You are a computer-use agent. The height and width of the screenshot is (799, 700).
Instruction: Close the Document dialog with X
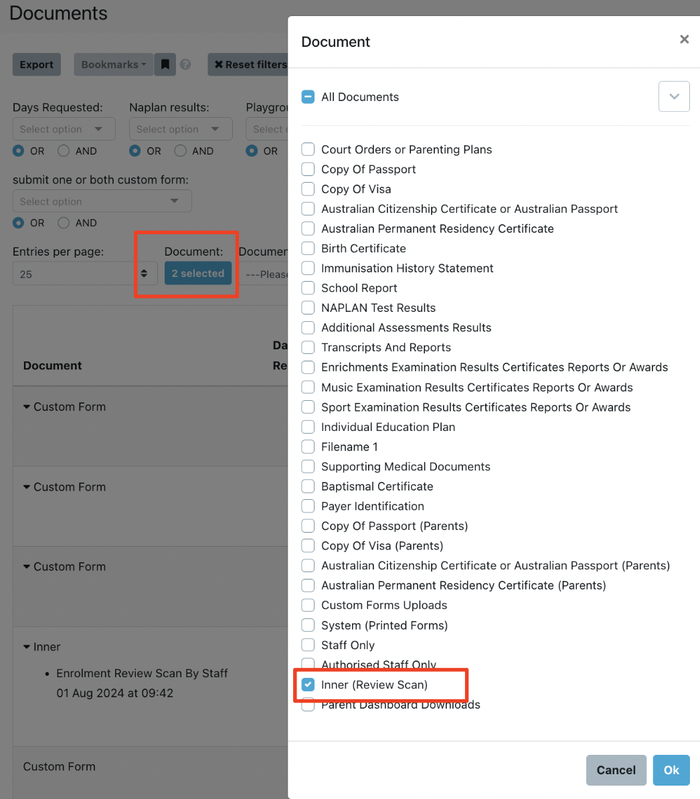(x=684, y=40)
